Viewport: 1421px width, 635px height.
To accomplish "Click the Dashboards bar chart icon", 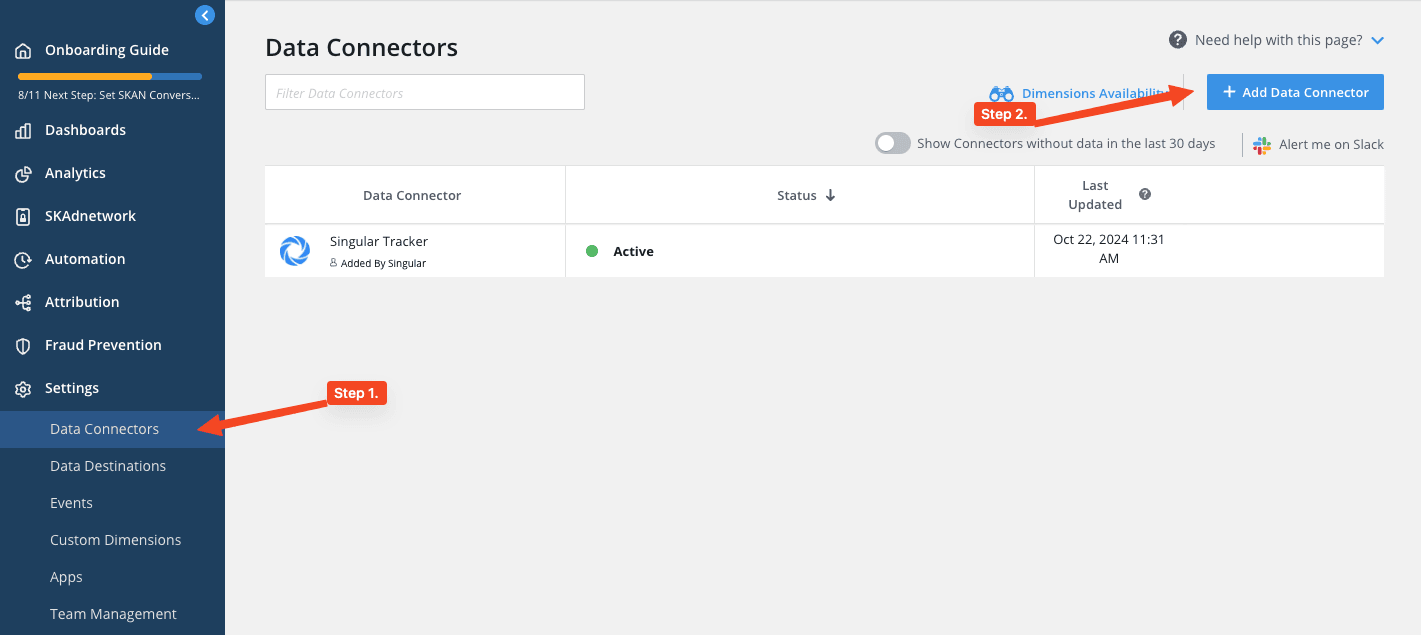I will tap(23, 131).
